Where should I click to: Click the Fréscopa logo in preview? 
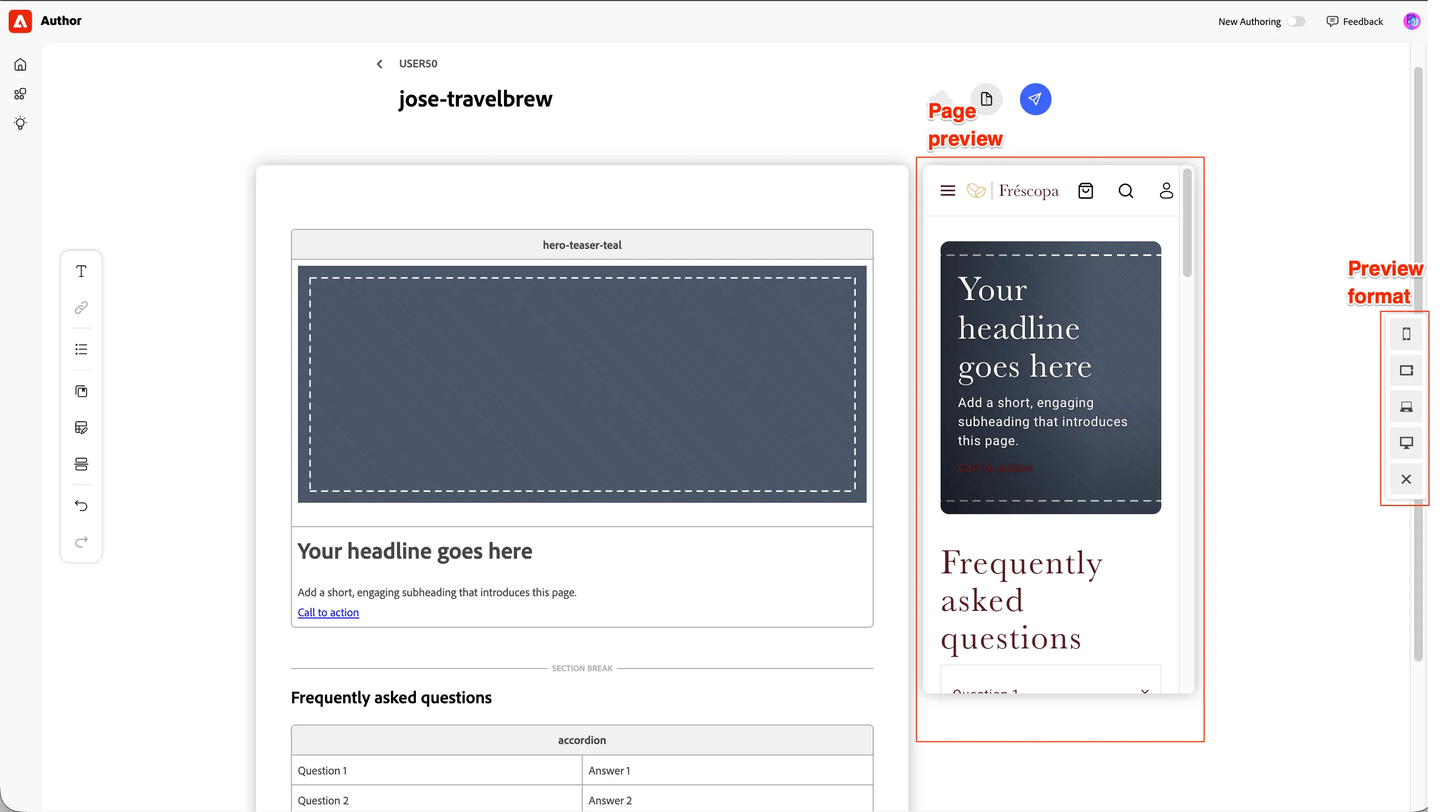(1013, 191)
